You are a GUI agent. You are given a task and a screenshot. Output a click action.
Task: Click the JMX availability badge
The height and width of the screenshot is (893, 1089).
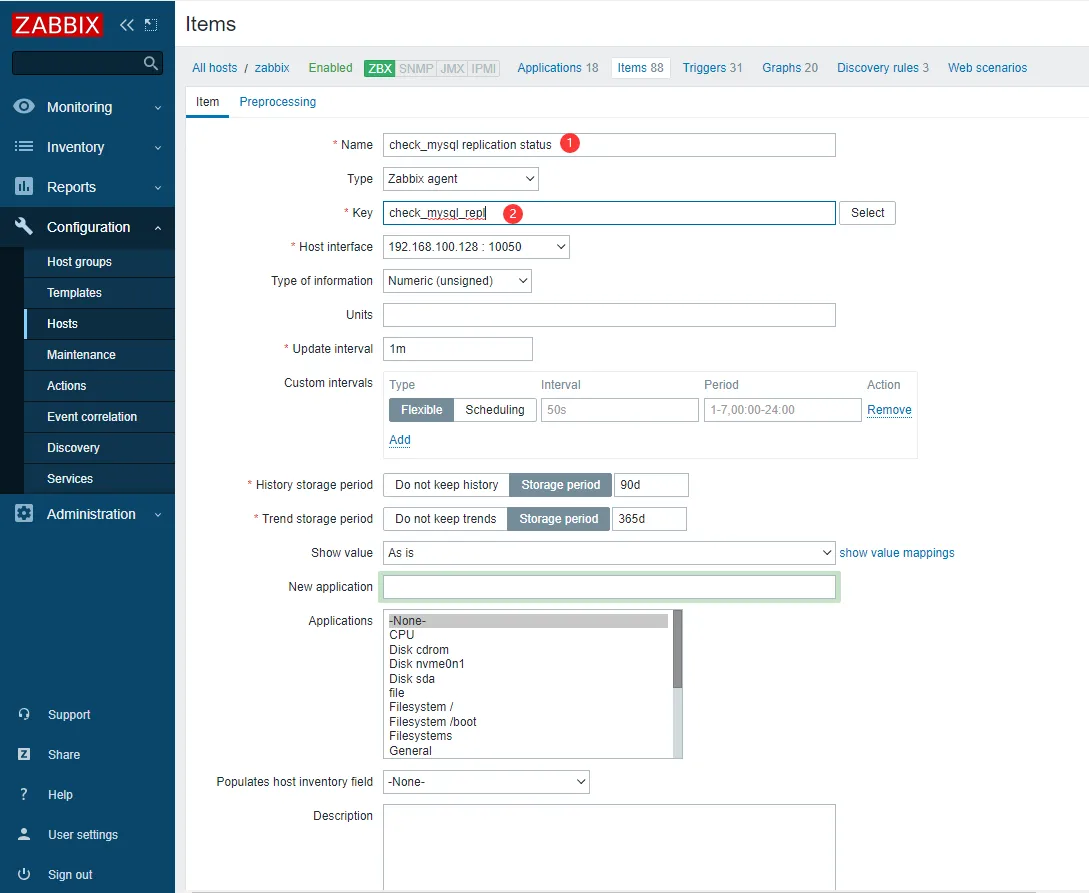[452, 68]
